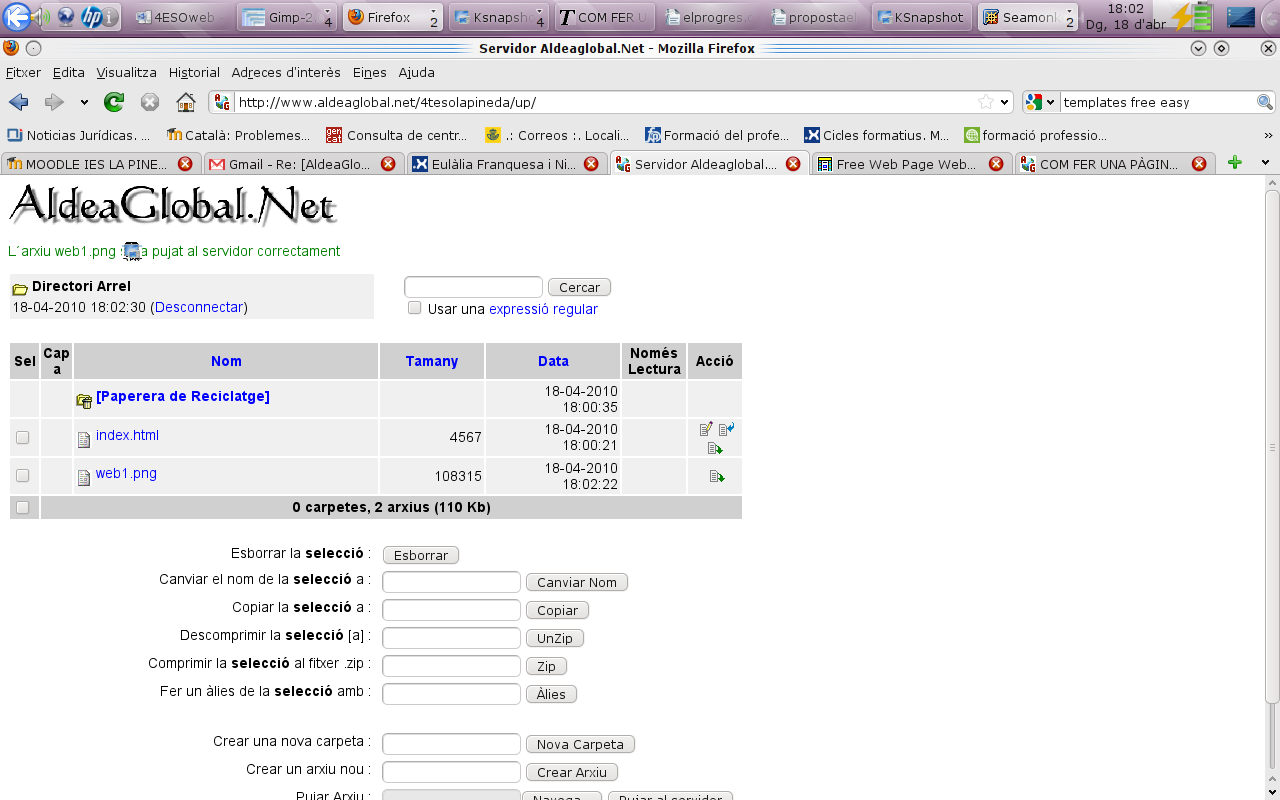The width and height of the screenshot is (1280, 800).
Task: Click the new folder name input field
Action: [x=452, y=744]
